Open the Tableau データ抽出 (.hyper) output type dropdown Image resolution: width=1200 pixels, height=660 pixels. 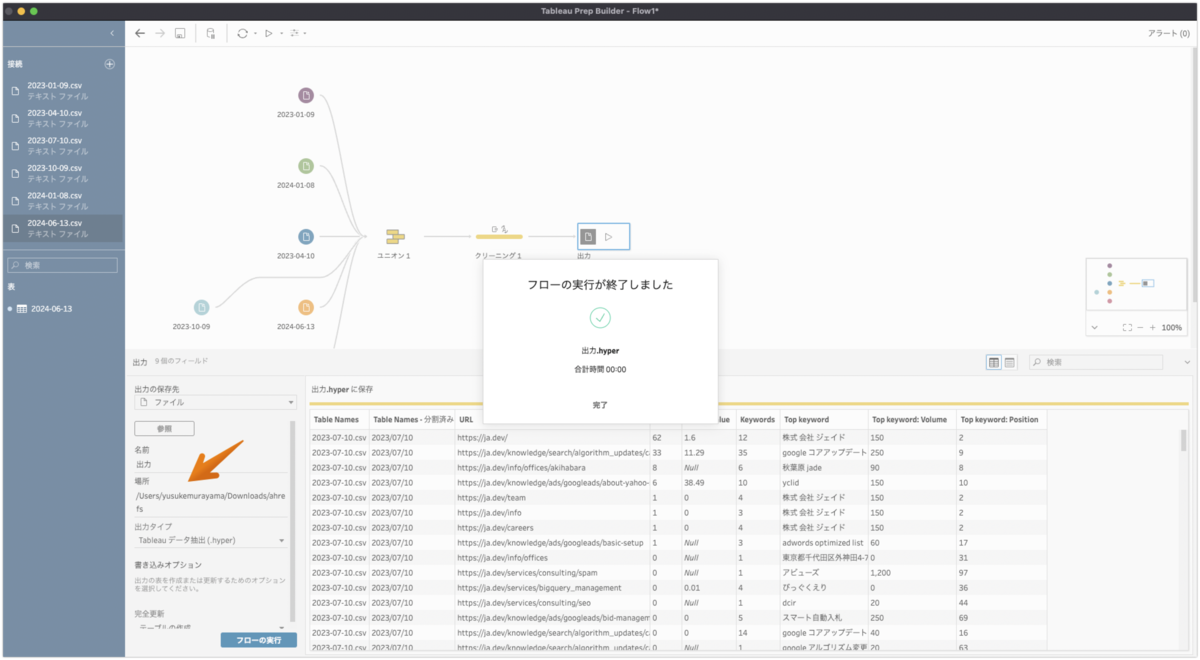click(212, 540)
